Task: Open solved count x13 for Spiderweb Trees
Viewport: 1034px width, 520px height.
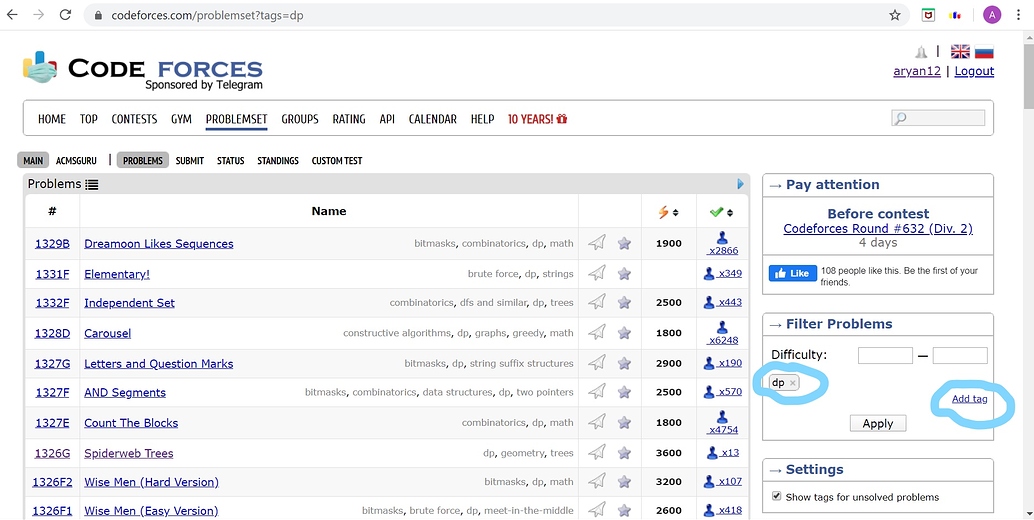Action: (729, 453)
